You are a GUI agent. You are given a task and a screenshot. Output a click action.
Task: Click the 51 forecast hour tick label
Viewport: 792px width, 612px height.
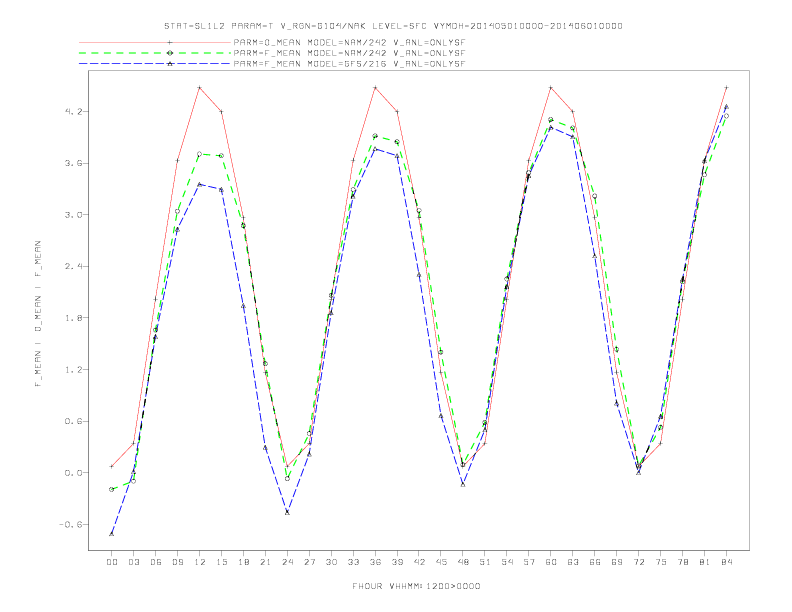tap(485, 562)
